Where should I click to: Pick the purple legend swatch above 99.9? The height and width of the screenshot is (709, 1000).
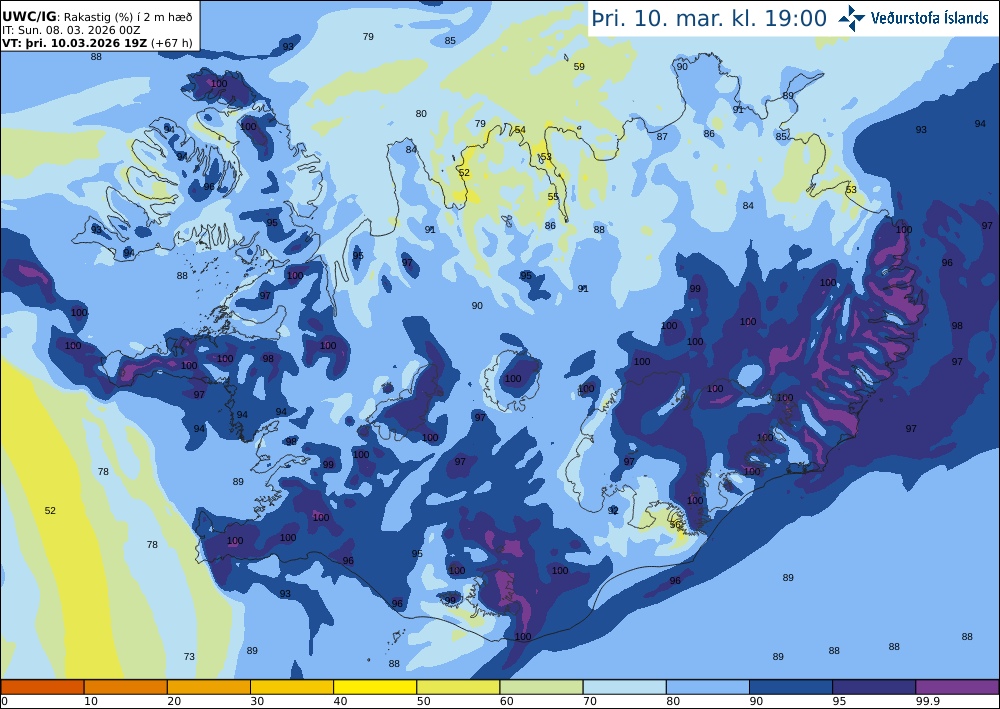click(x=957, y=687)
